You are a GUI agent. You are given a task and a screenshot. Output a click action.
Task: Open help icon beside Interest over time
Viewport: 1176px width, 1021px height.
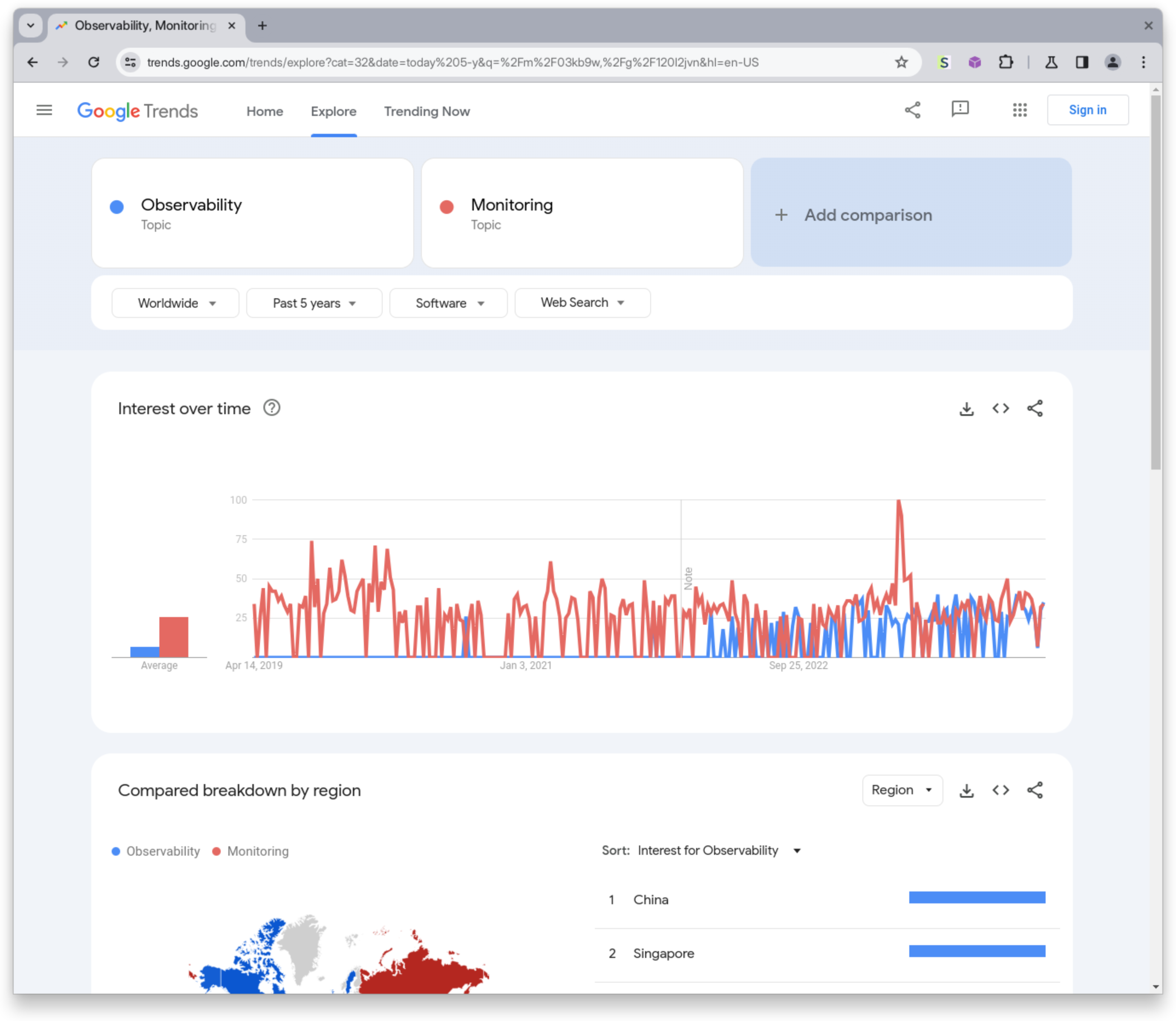click(272, 408)
